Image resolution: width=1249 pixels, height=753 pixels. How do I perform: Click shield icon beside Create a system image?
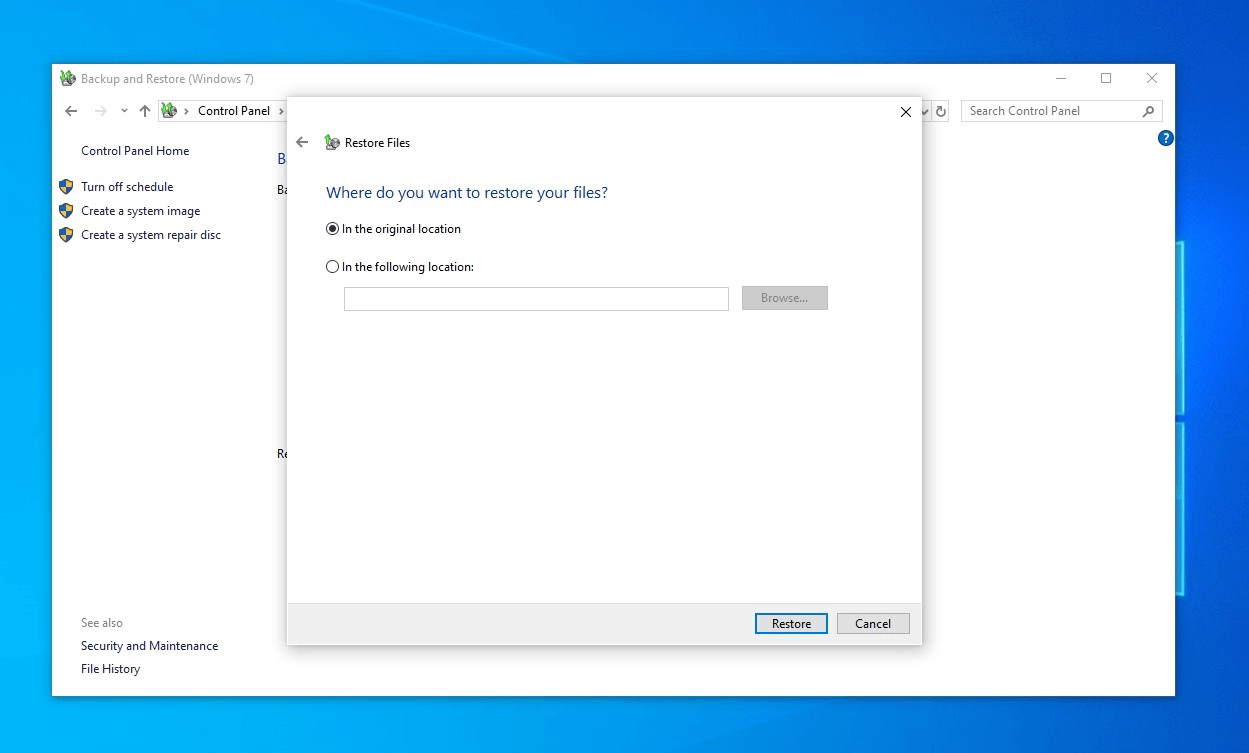66,211
